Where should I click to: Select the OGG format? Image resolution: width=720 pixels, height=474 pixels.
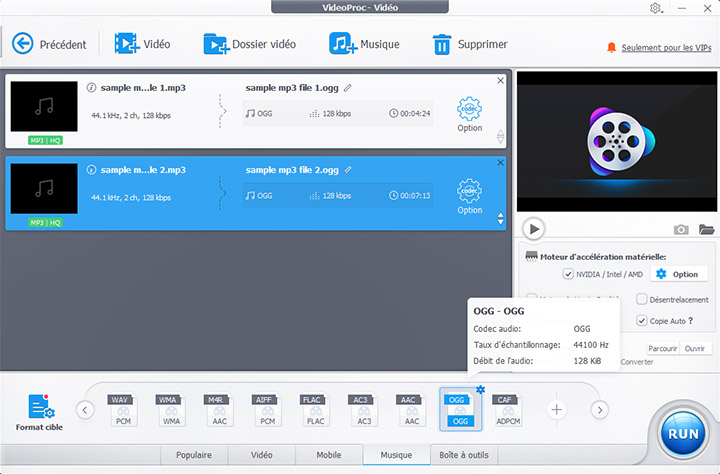pos(460,410)
